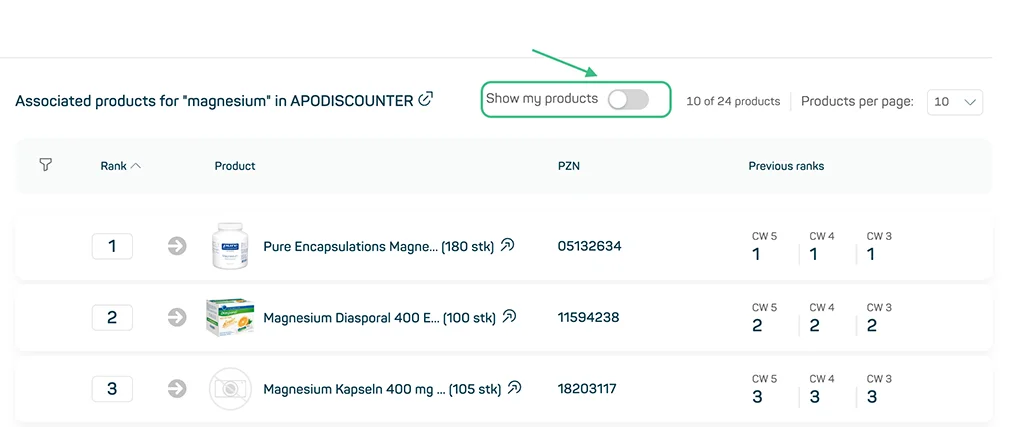Select PZN 05132634
This screenshot has width=1010, height=427.
click(x=589, y=246)
